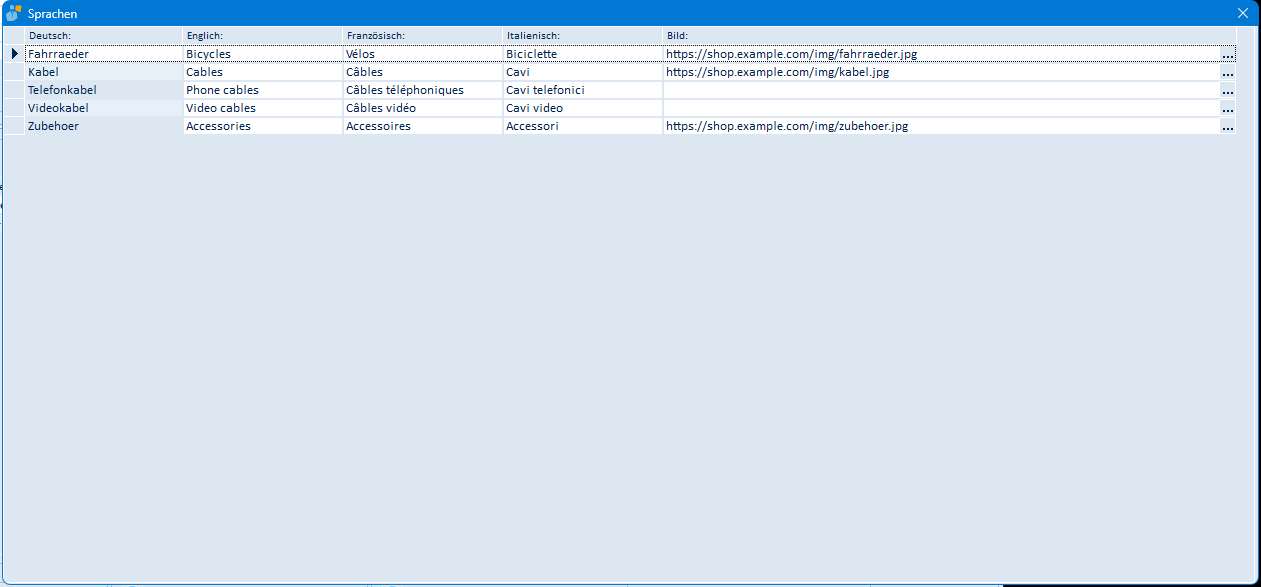Viewport: 1261px width, 587px height.
Task: Click the Phone cables cell
Action: pos(263,90)
